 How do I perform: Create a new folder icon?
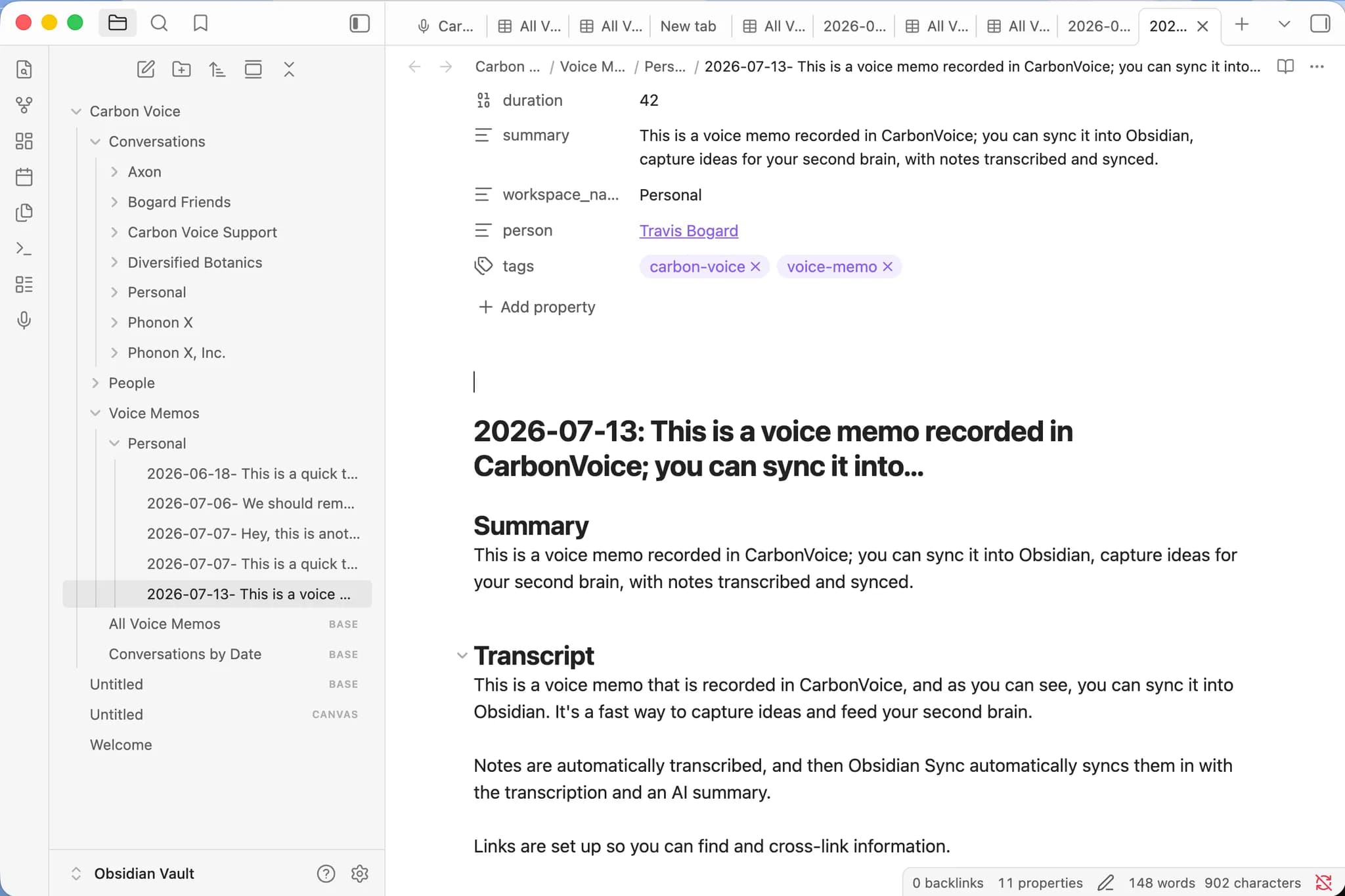pyautogui.click(x=181, y=69)
